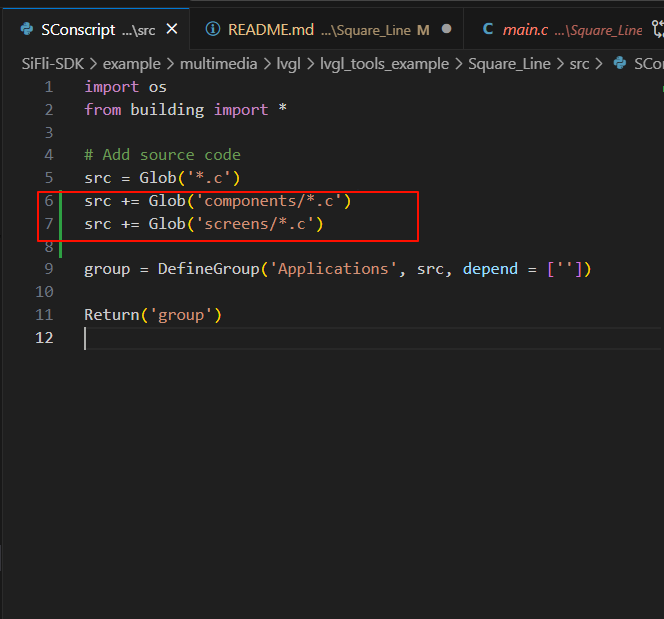Place cursor in Return('group') statement
The height and width of the screenshot is (619, 664).
click(x=152, y=315)
